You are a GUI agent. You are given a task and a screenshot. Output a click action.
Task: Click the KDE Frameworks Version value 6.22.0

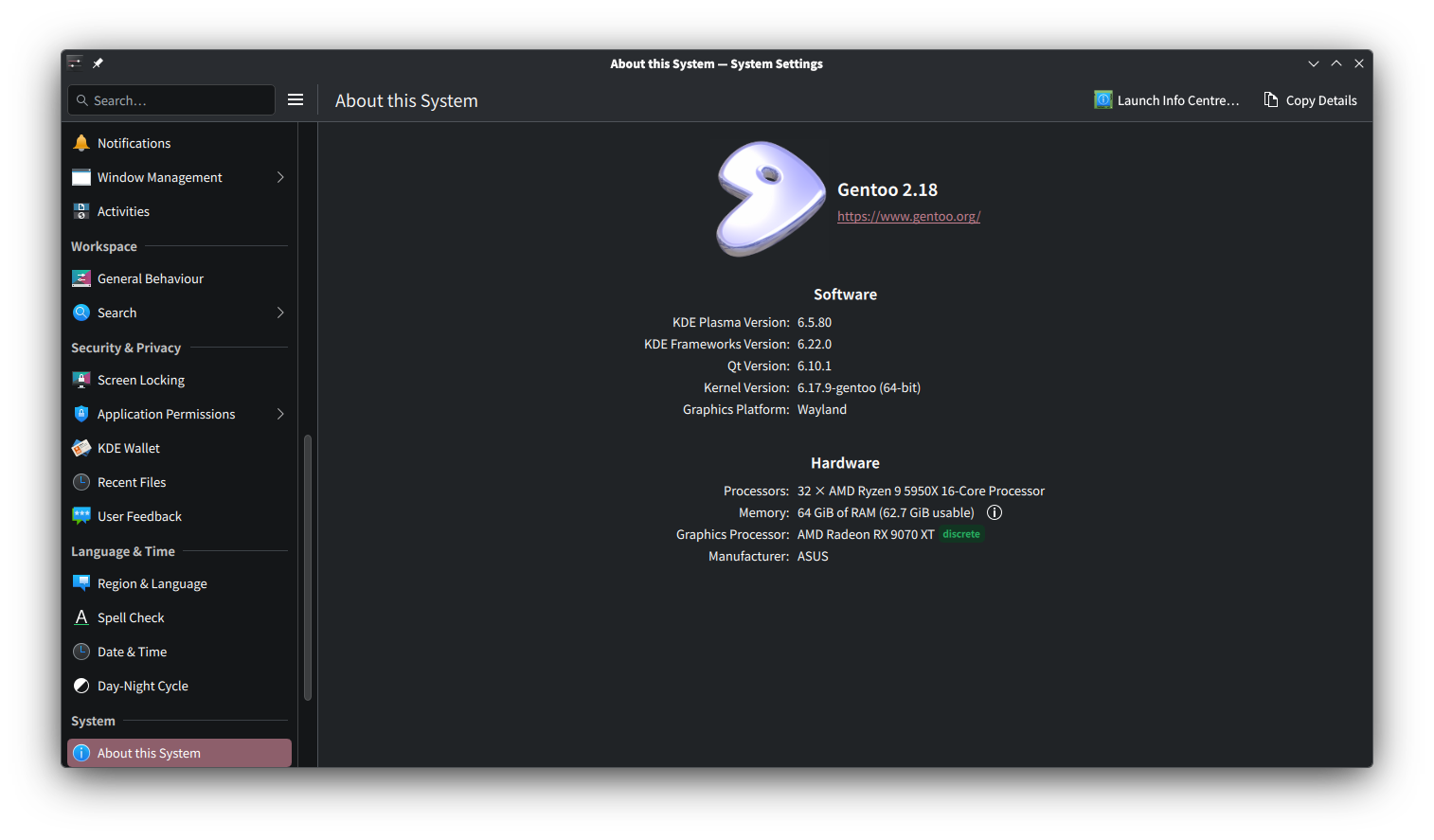[815, 344]
